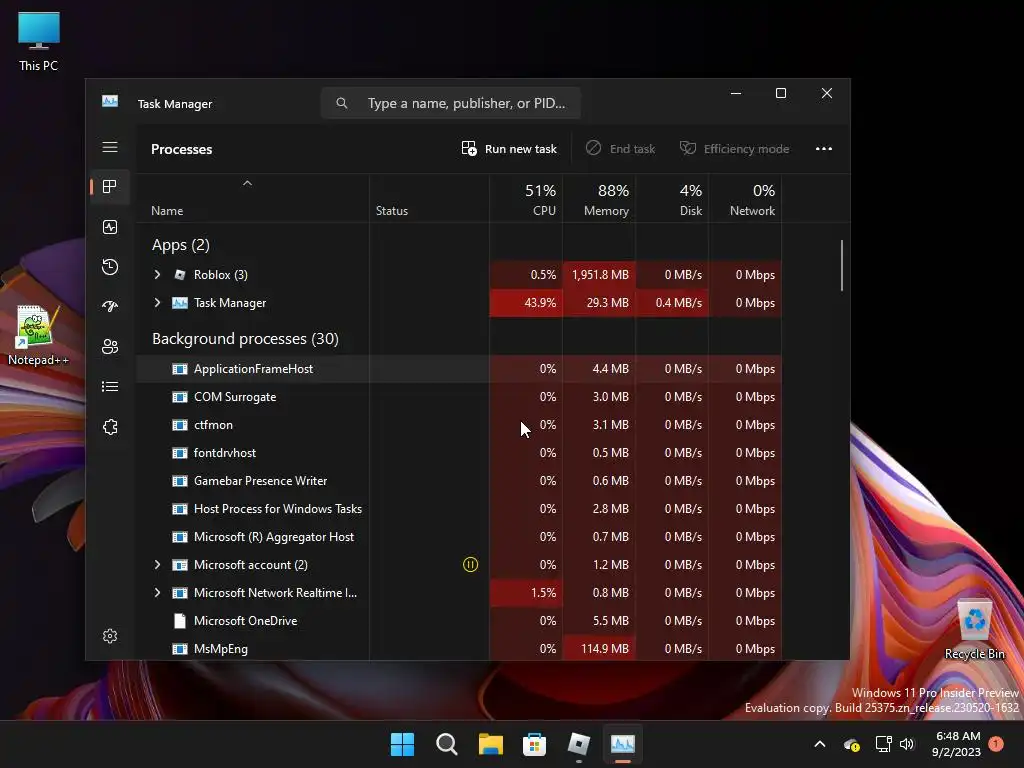This screenshot has height=768, width=1024.
Task: Select the ctfmon process row
Action: (458, 425)
